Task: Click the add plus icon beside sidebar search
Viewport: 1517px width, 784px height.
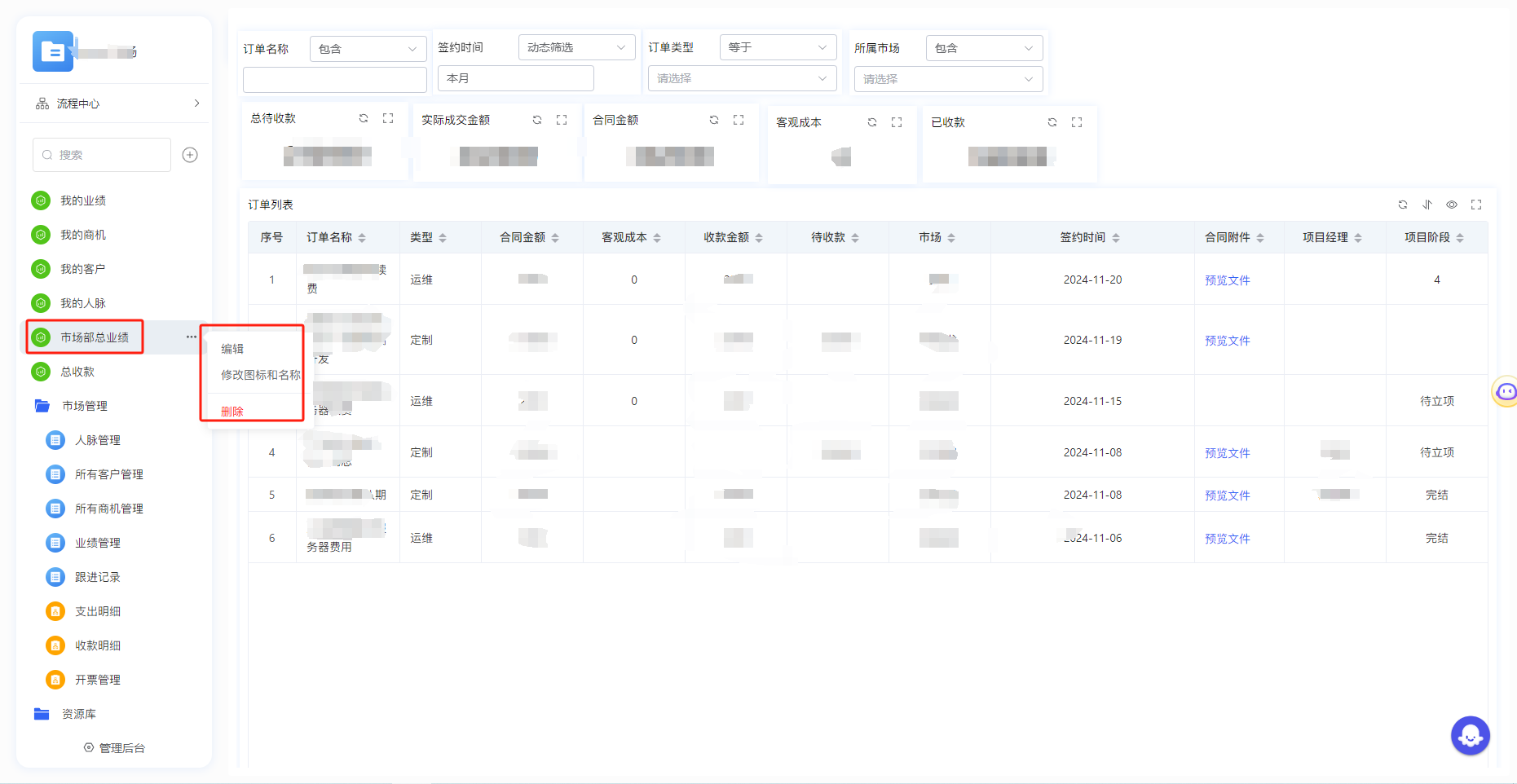Action: coord(190,155)
